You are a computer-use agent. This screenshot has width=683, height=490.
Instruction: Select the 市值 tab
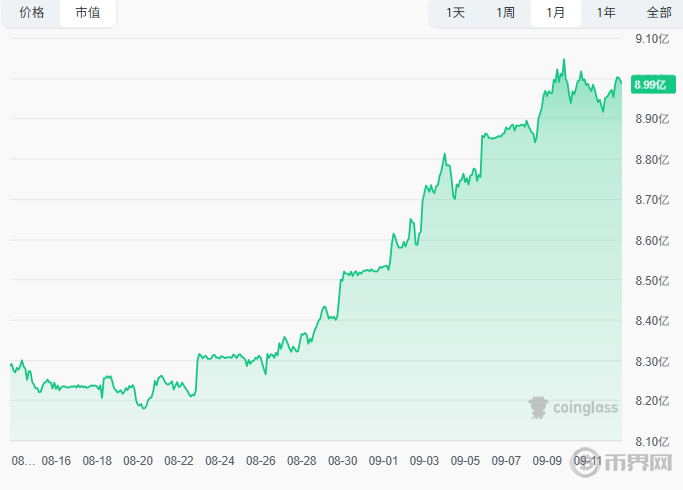(x=87, y=13)
